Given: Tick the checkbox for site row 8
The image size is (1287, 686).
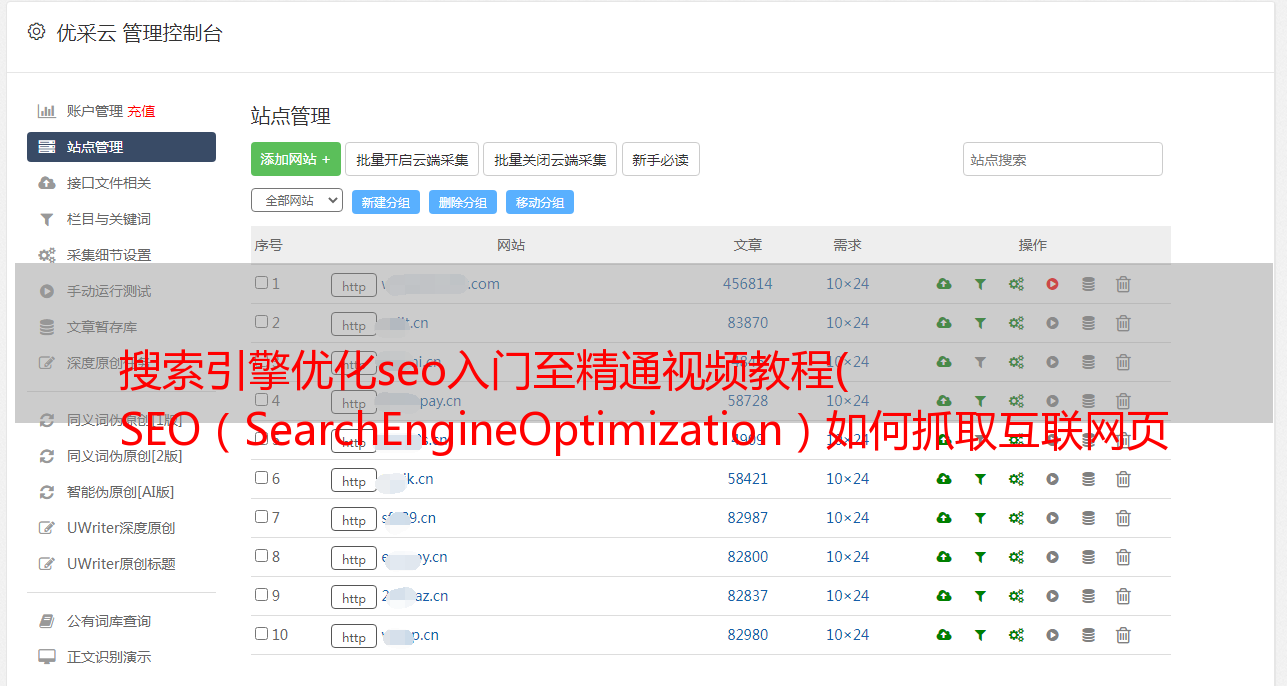Looking at the screenshot, I should click(x=261, y=556).
